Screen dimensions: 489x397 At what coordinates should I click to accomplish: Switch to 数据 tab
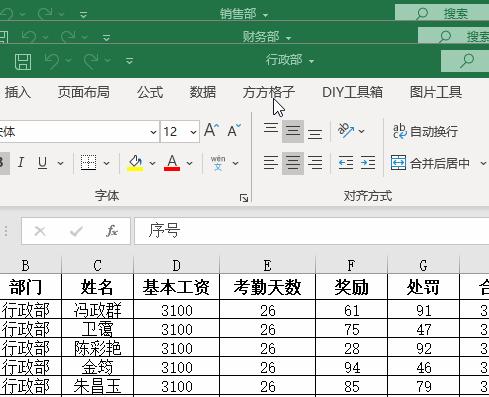[x=203, y=92]
